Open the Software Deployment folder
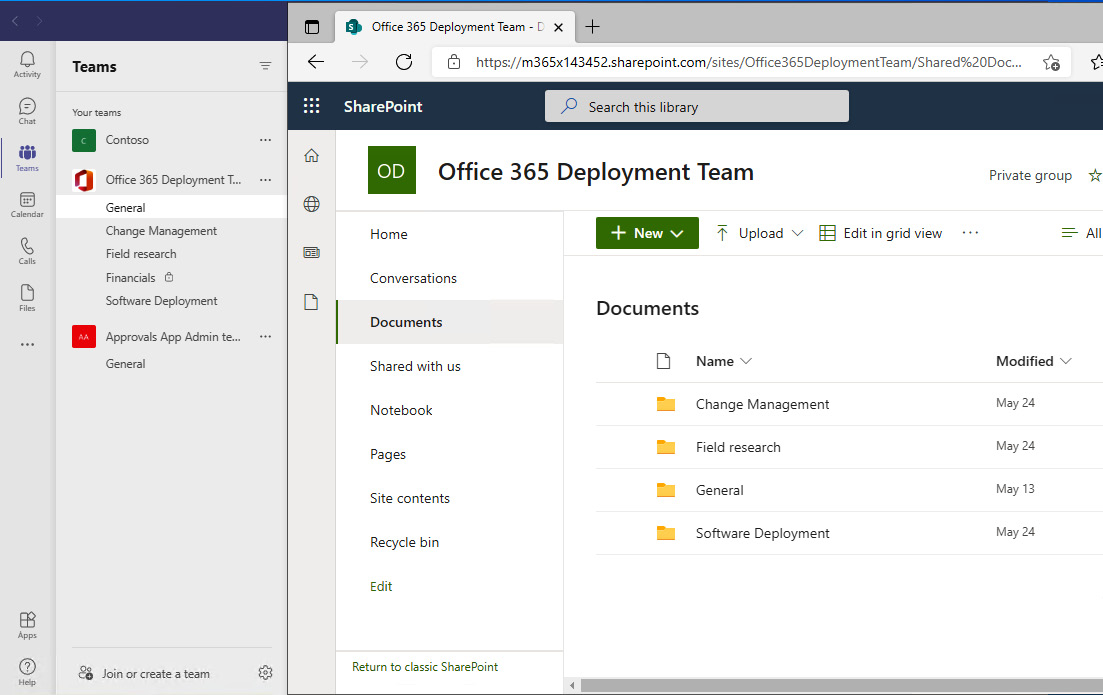Image resolution: width=1103 pixels, height=695 pixels. [763, 533]
